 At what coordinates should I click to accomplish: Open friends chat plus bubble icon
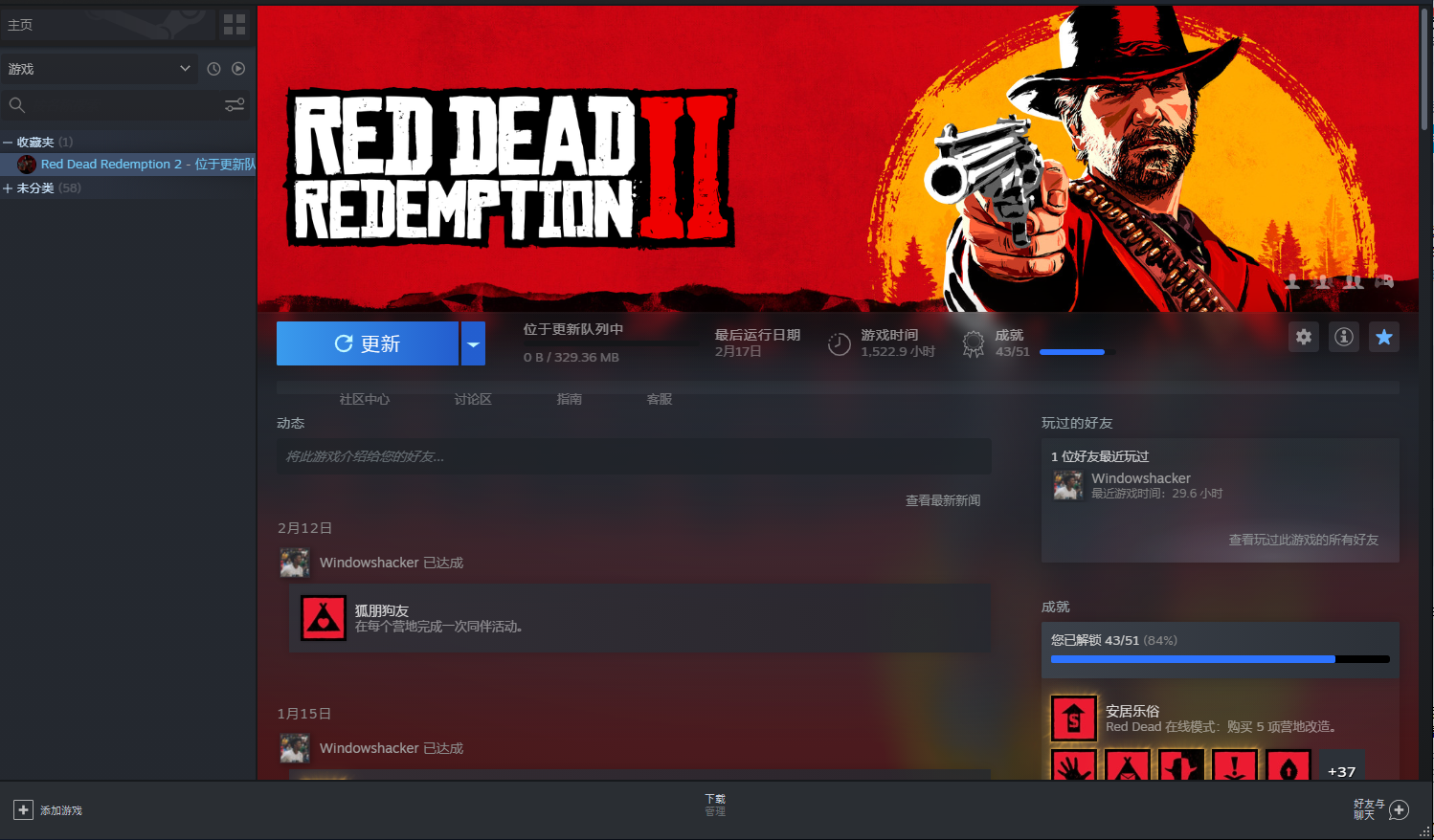pos(1399,810)
